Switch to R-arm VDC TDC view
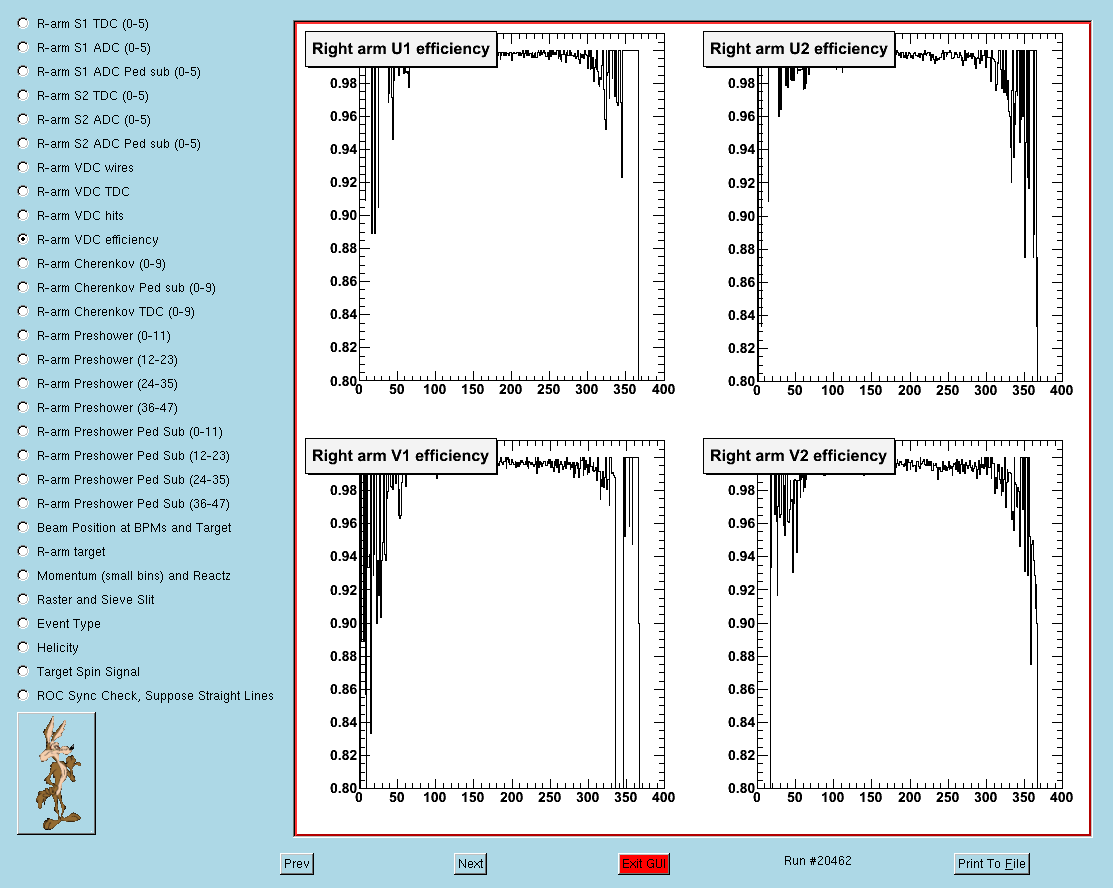 tap(23, 192)
